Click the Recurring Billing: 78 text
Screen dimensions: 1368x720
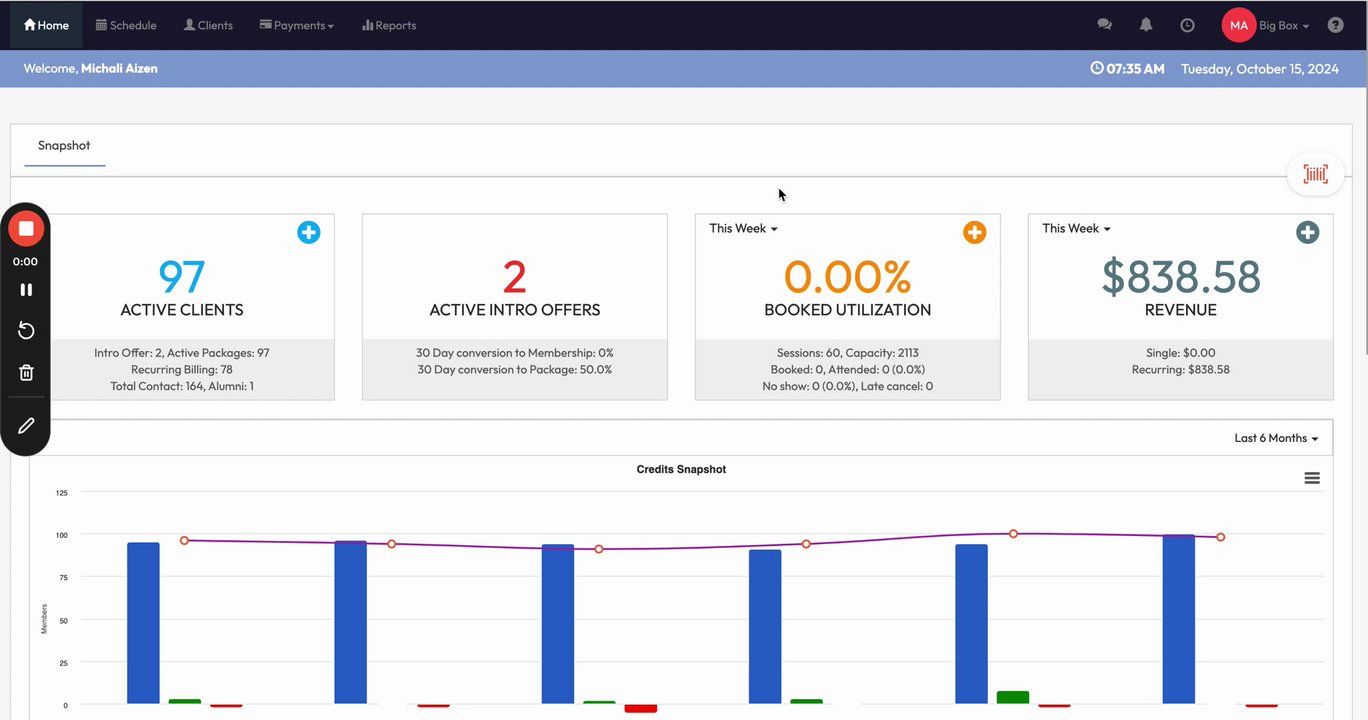click(182, 369)
